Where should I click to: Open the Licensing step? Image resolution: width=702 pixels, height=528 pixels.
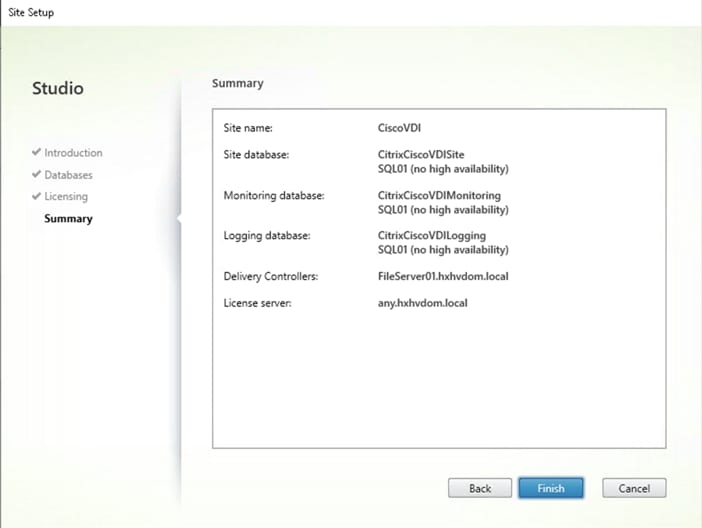coord(66,196)
